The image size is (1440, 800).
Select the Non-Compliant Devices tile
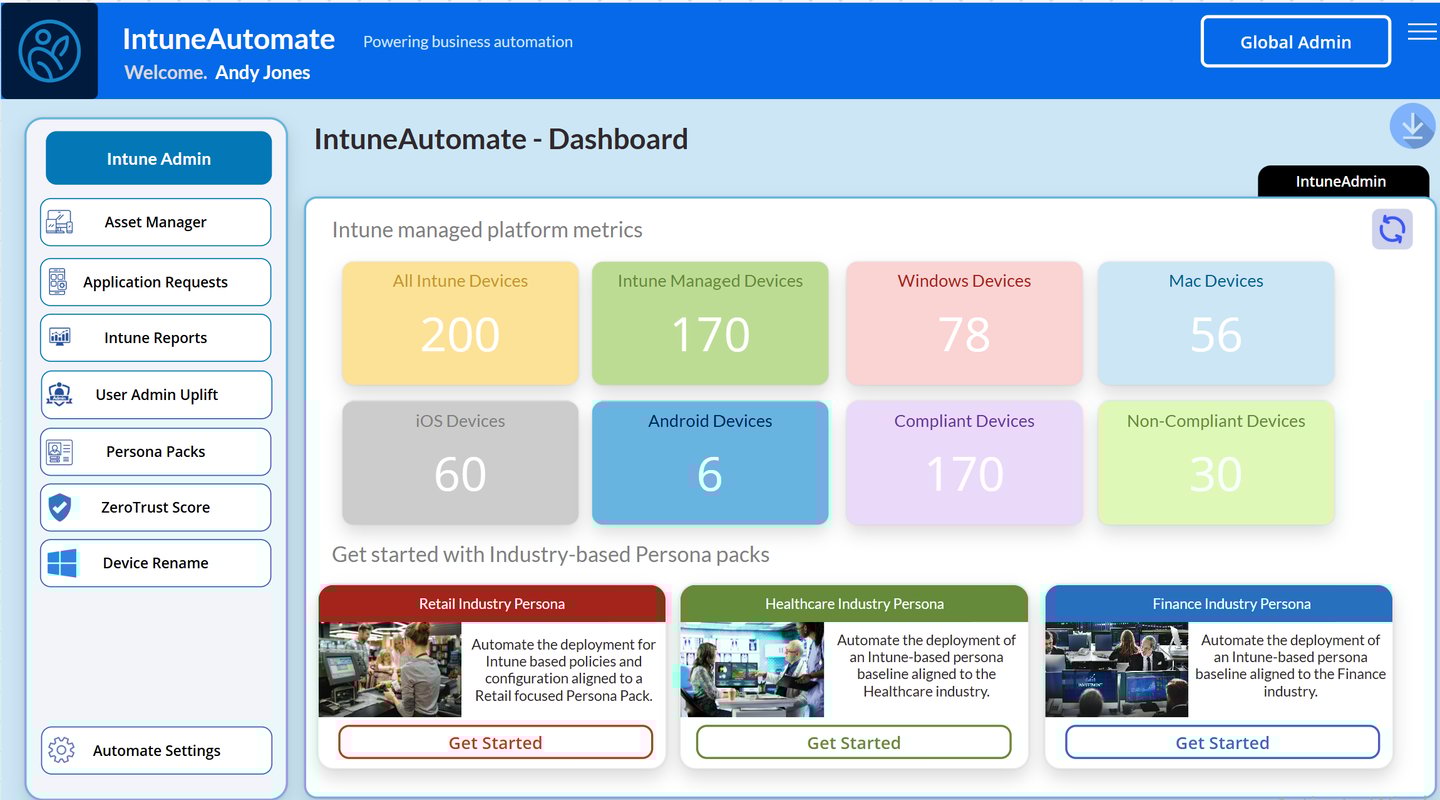pyautogui.click(x=1216, y=463)
